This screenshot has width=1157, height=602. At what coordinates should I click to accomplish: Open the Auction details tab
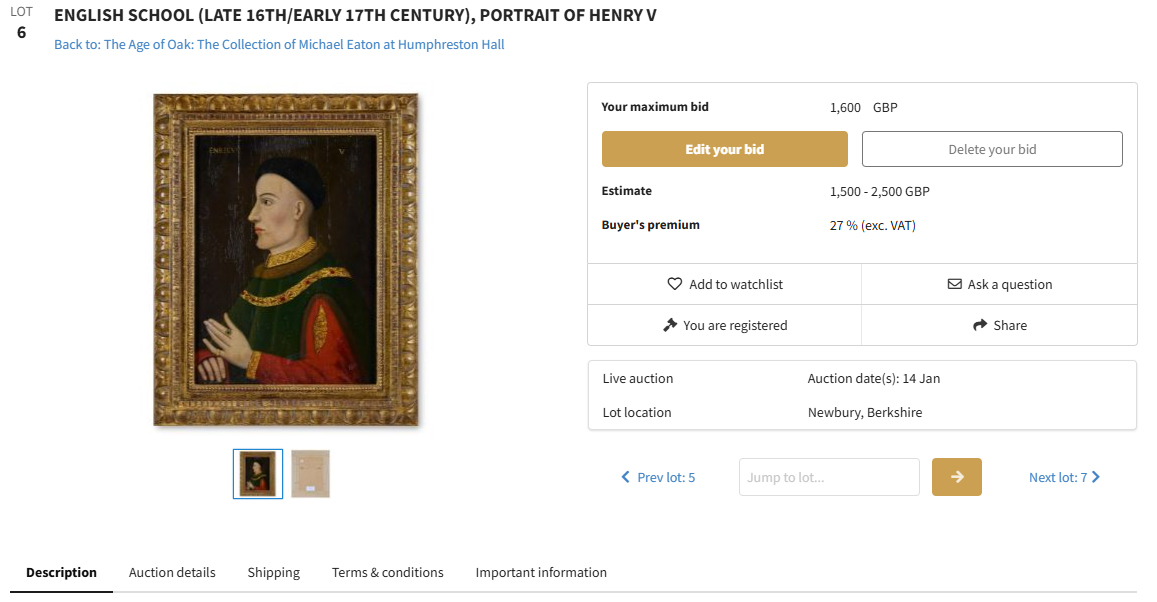point(172,572)
